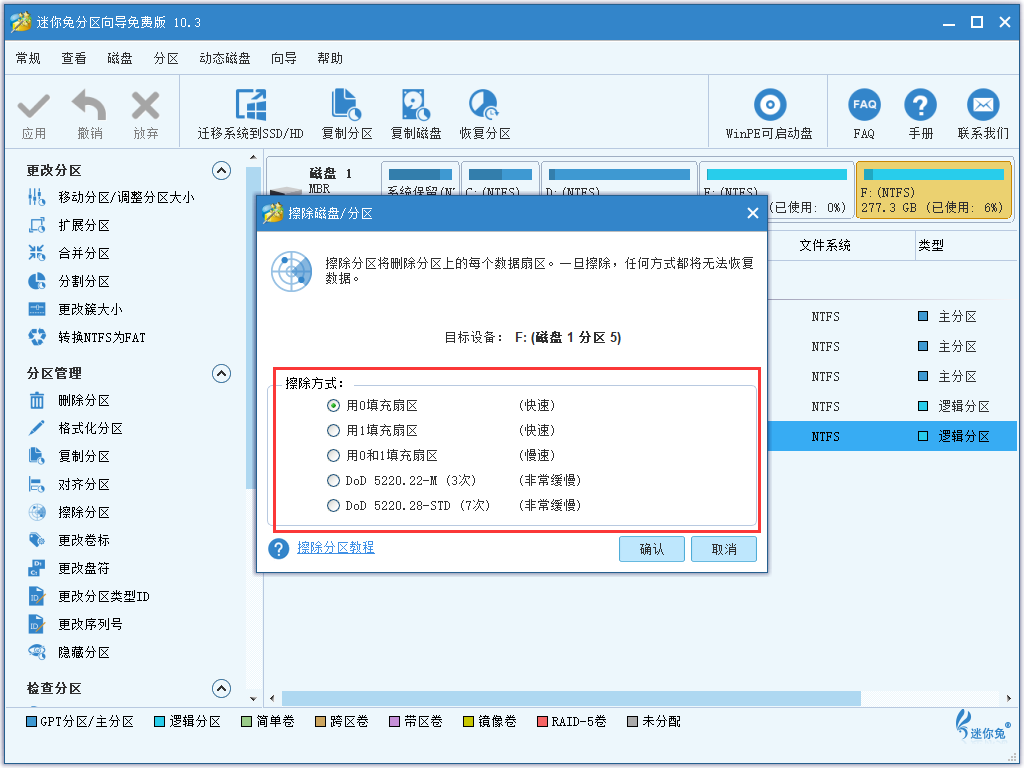
Task: Select 更改簇大小 in sidebar
Action: click(x=75, y=310)
